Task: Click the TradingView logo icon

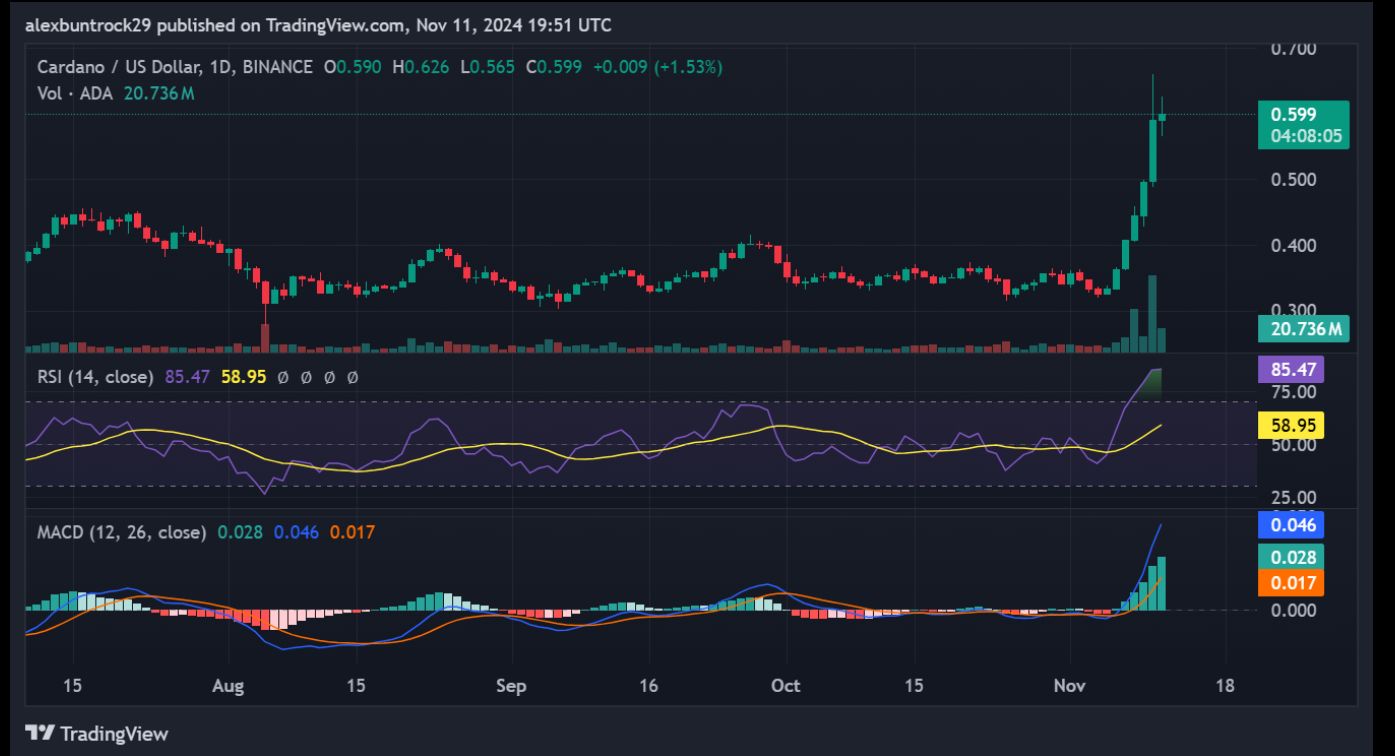Action: click(40, 733)
